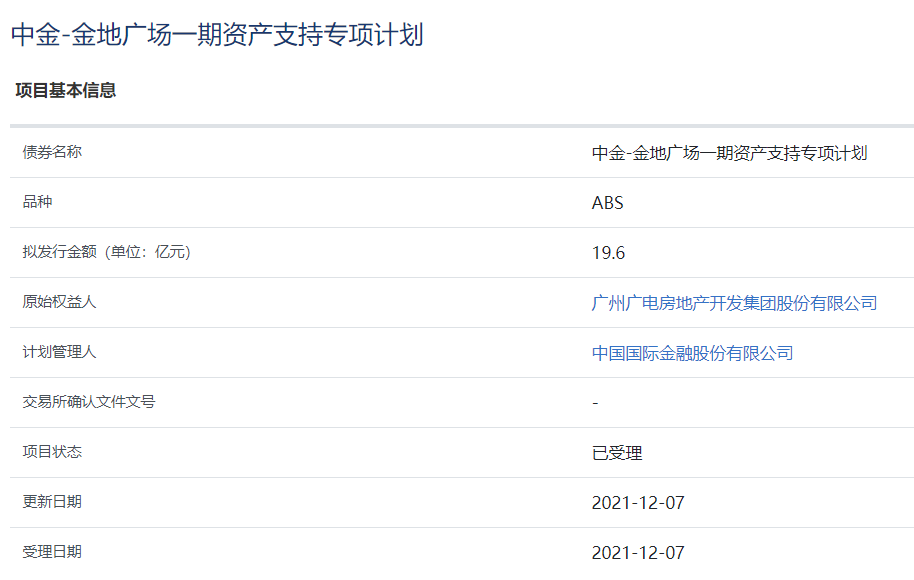Select the 2021-12-07 date in the 更新日期 row

click(638, 503)
